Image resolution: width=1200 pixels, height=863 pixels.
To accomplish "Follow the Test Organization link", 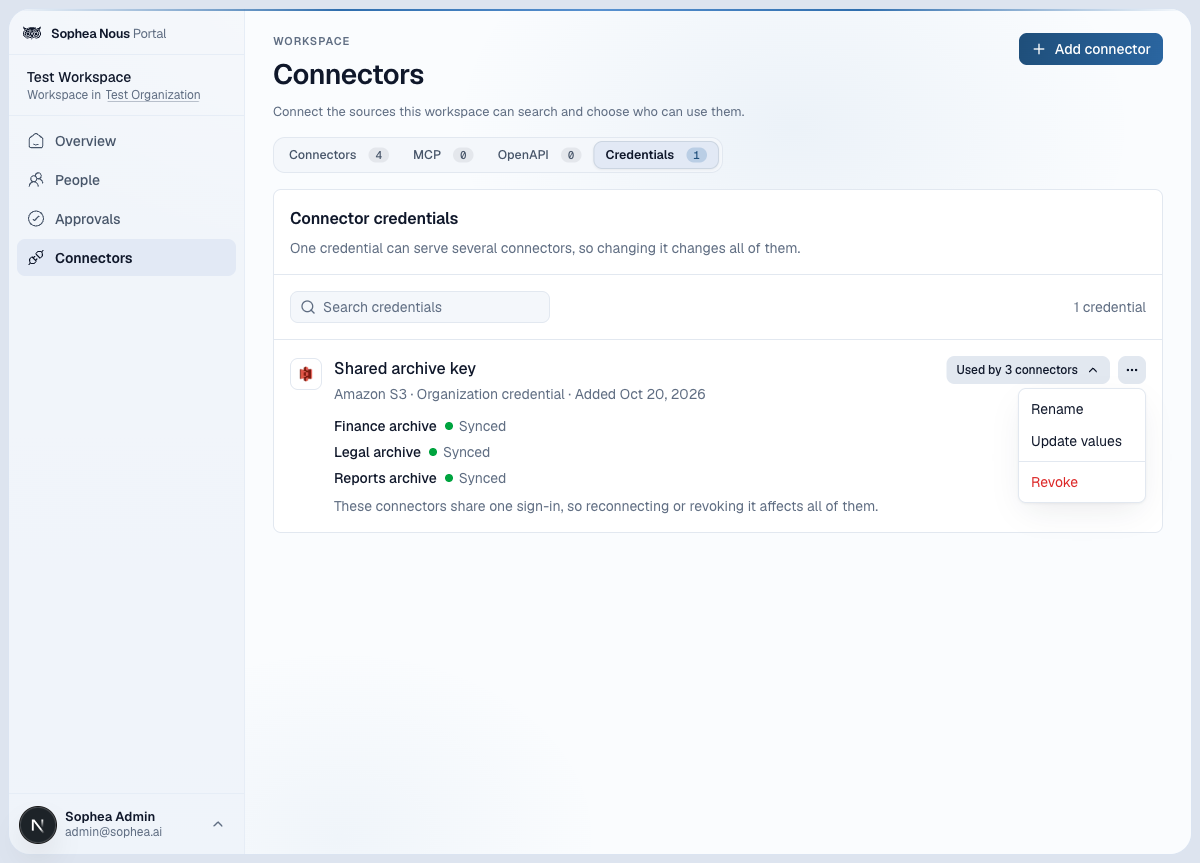I will click(x=153, y=95).
